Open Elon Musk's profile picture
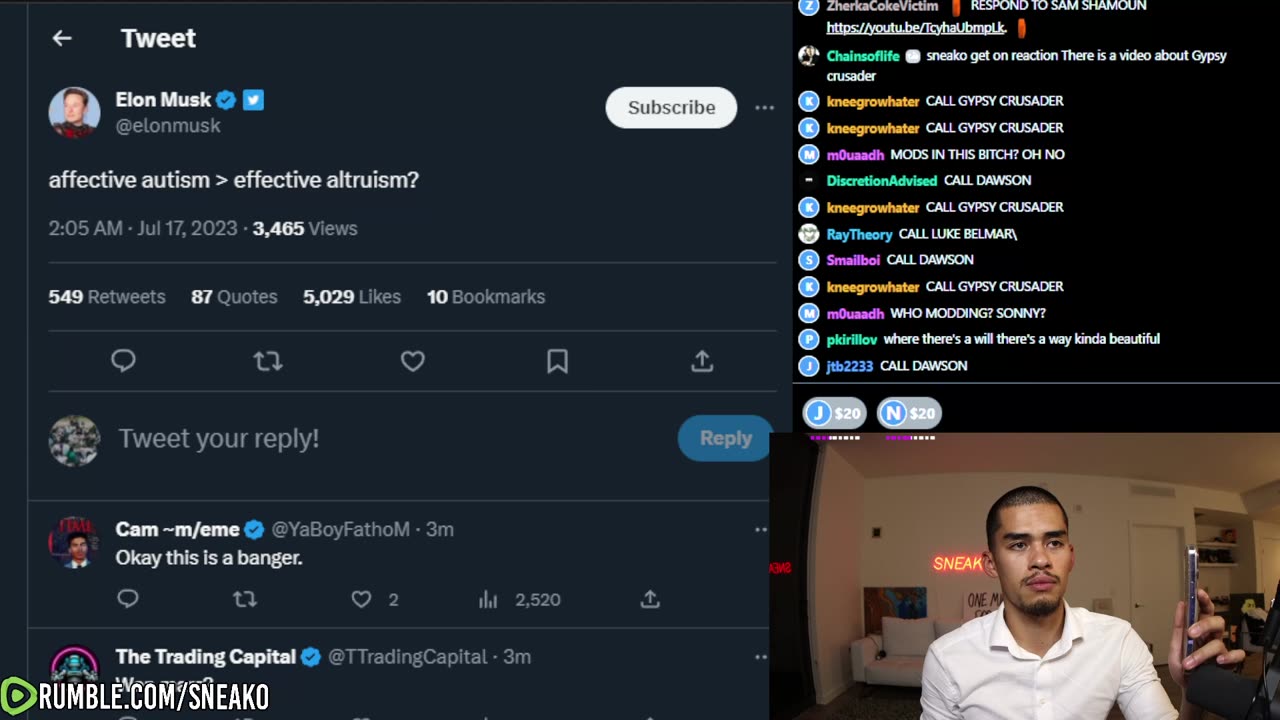 coord(74,112)
